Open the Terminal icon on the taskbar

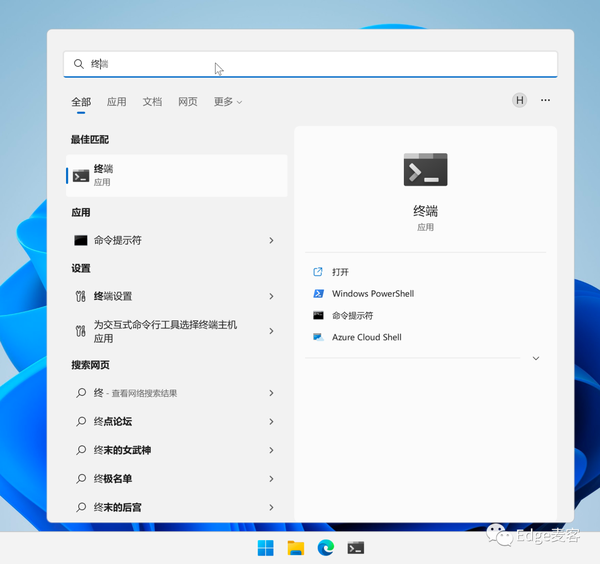[355, 548]
